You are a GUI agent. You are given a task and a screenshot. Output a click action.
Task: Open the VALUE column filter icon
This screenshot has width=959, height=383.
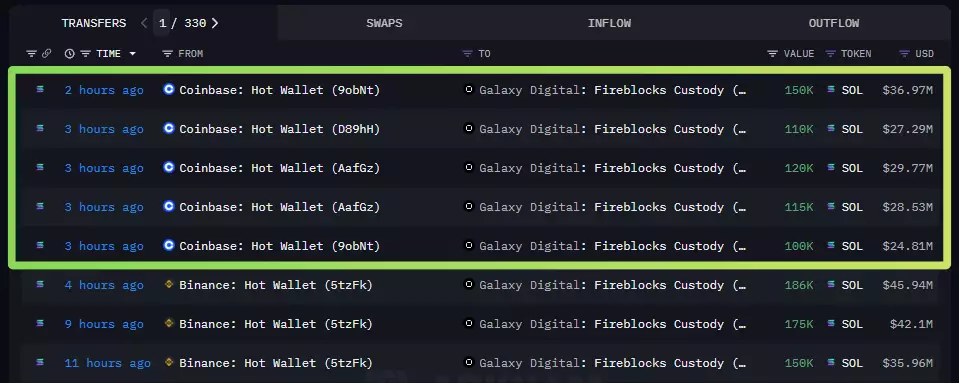click(772, 54)
